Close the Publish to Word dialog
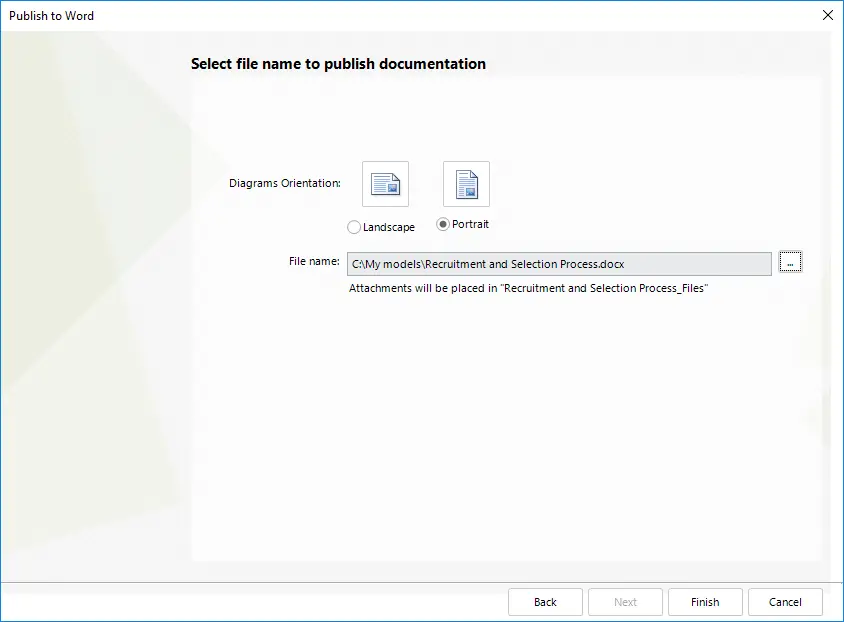The height and width of the screenshot is (622, 844). pyautogui.click(x=828, y=15)
